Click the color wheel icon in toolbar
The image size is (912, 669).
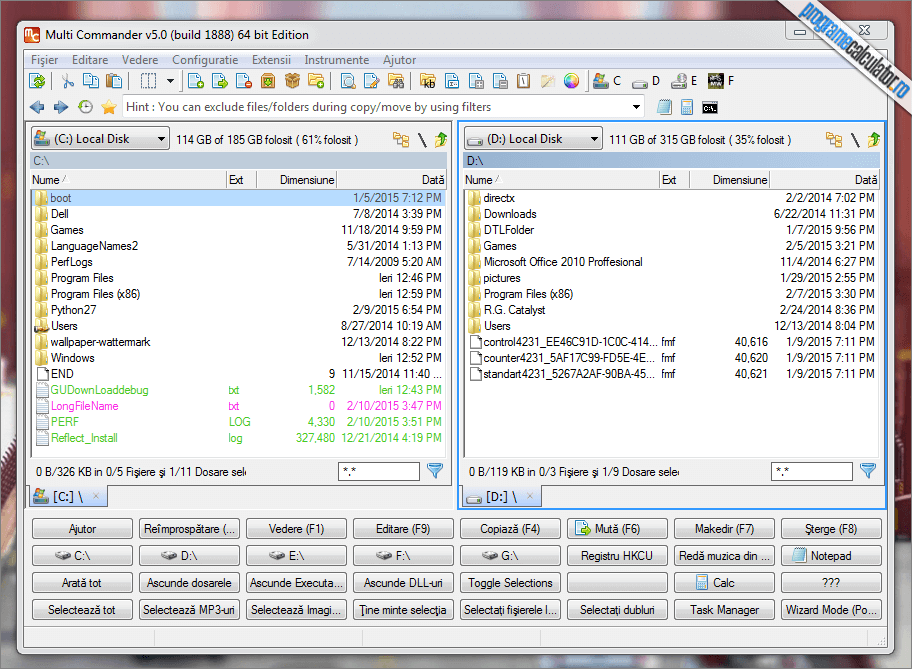[571, 81]
